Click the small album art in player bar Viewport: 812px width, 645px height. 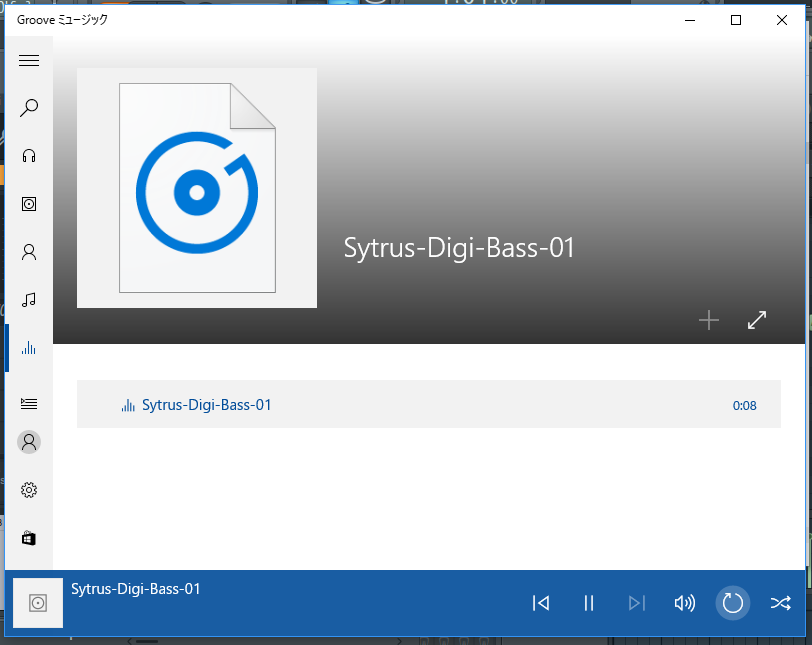[38, 603]
